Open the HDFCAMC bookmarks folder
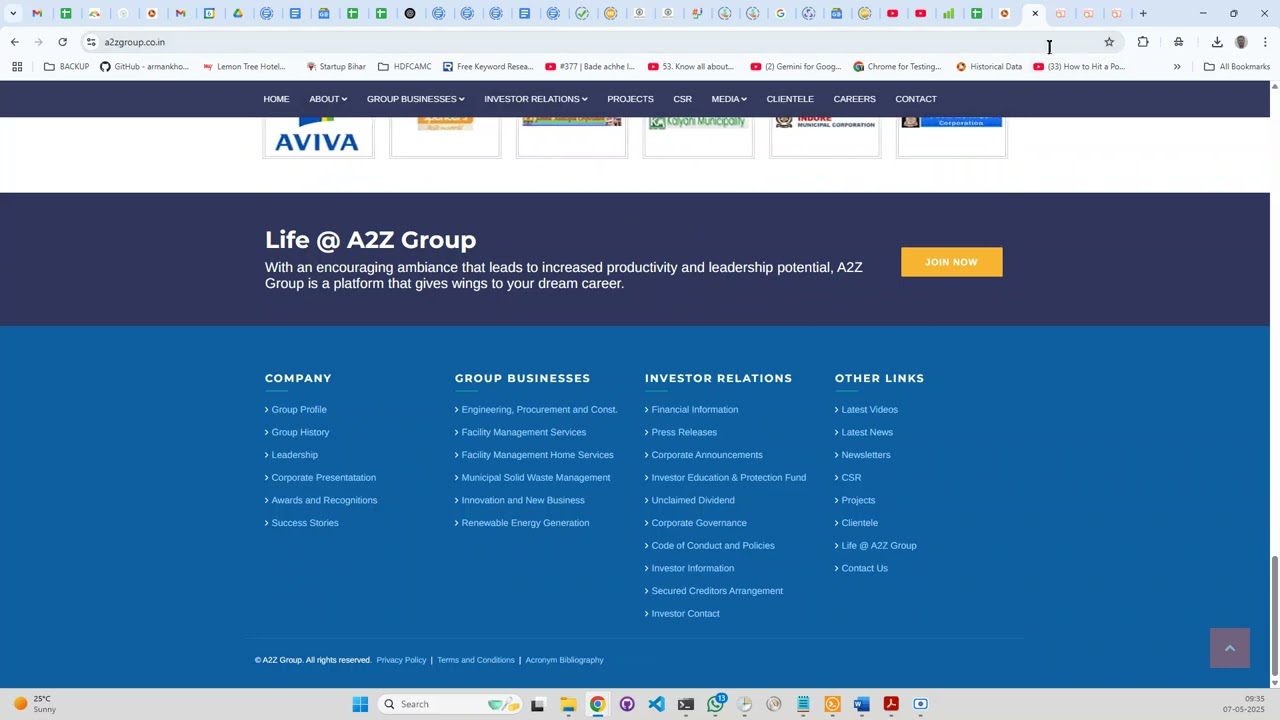Screen dimensions: 1280x720 point(404,67)
